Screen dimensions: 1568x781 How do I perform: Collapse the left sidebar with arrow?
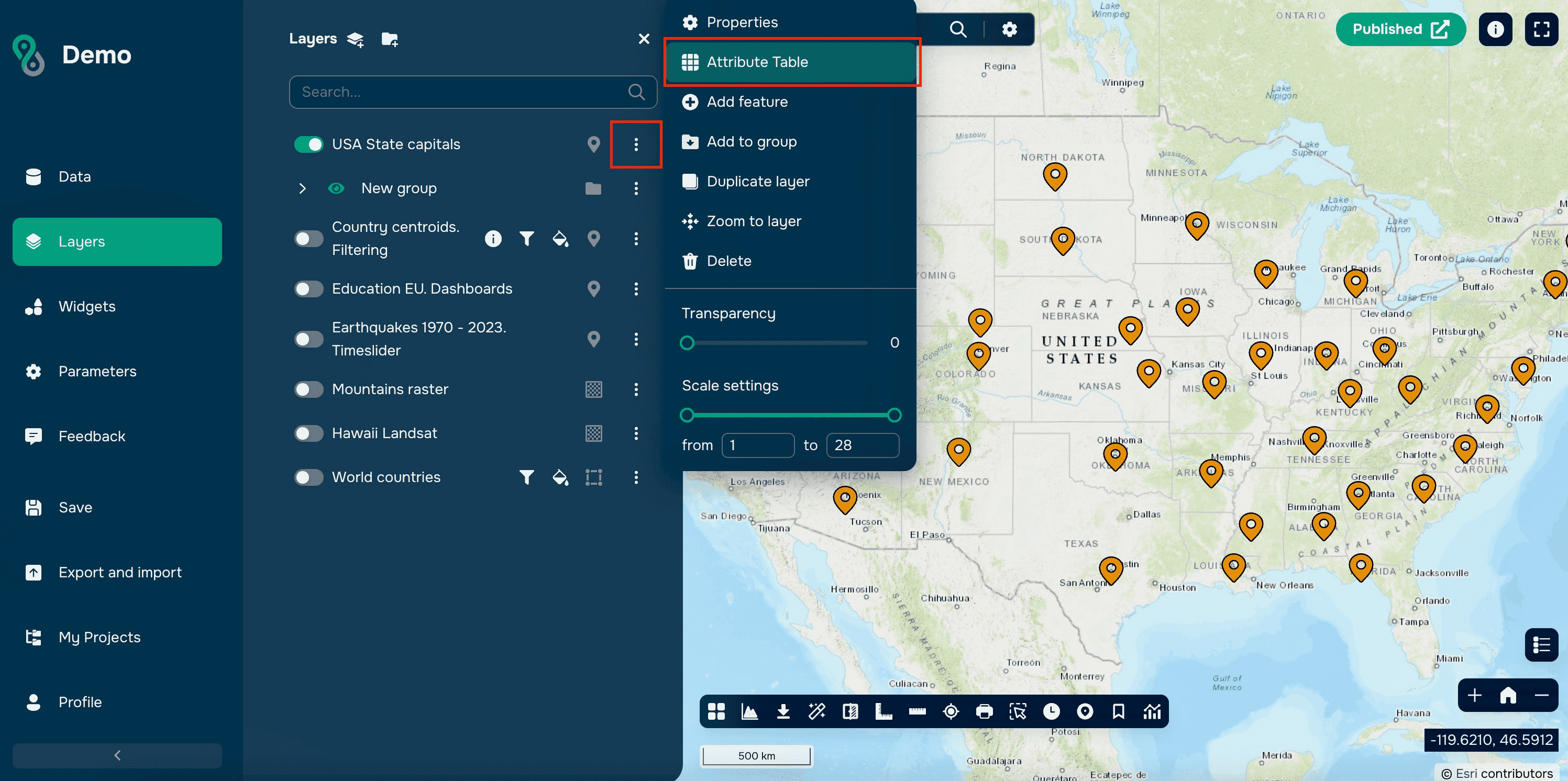[x=117, y=755]
